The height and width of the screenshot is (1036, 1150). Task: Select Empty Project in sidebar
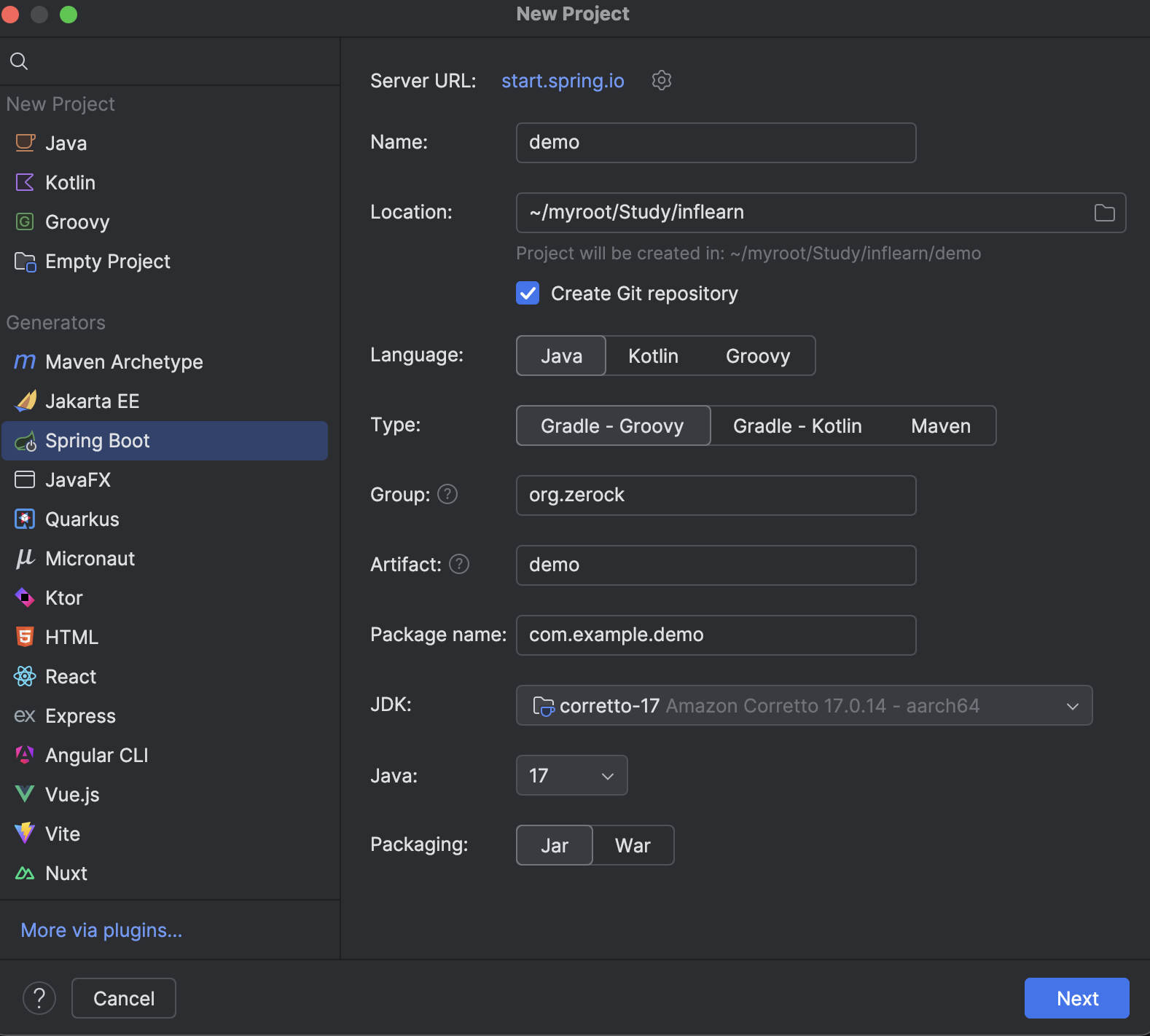(165, 261)
